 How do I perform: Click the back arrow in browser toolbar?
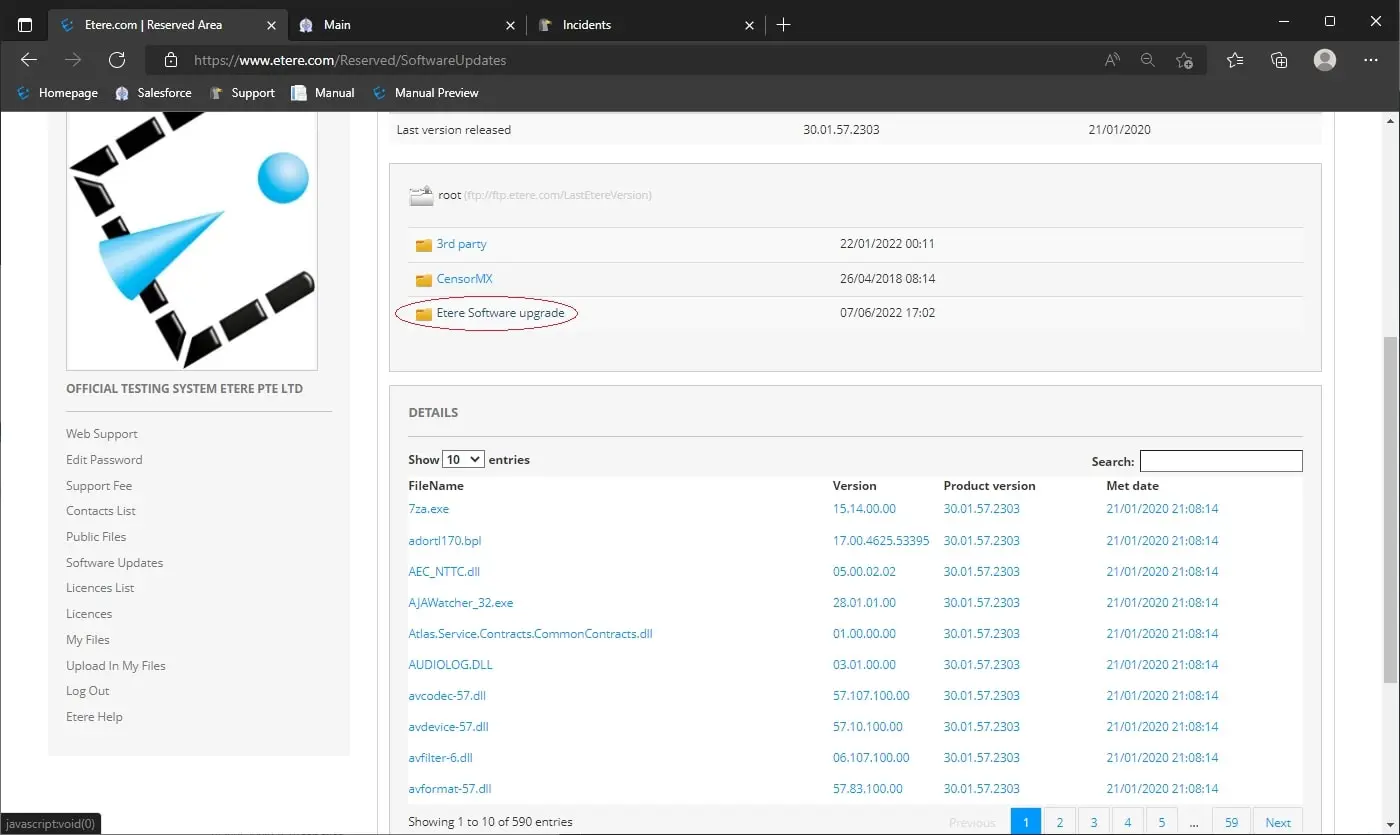click(x=29, y=60)
